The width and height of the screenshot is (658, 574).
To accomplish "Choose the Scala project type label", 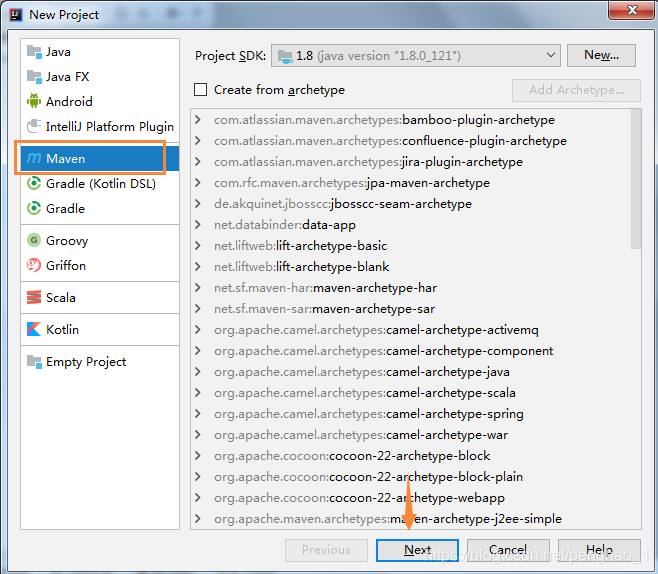I will (x=61, y=297).
